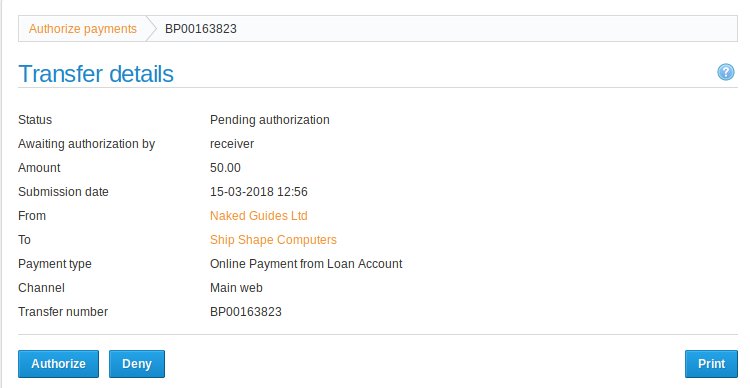
Task: Open the help question mark icon
Action: pos(726,72)
